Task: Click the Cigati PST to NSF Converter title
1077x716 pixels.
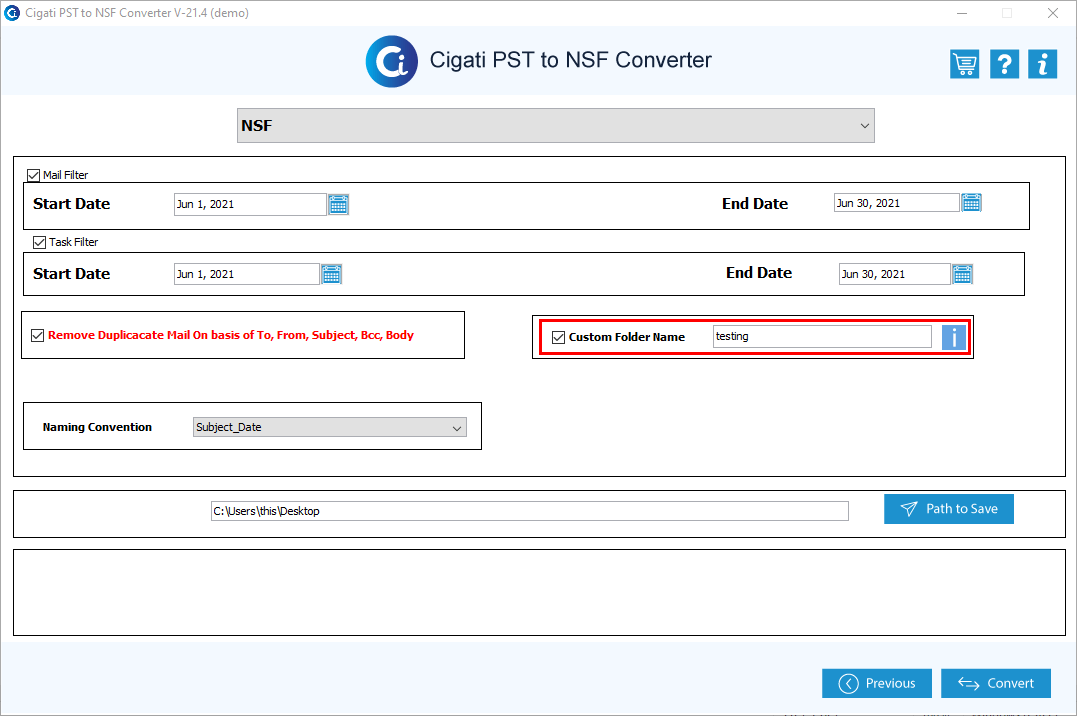Action: tap(570, 60)
